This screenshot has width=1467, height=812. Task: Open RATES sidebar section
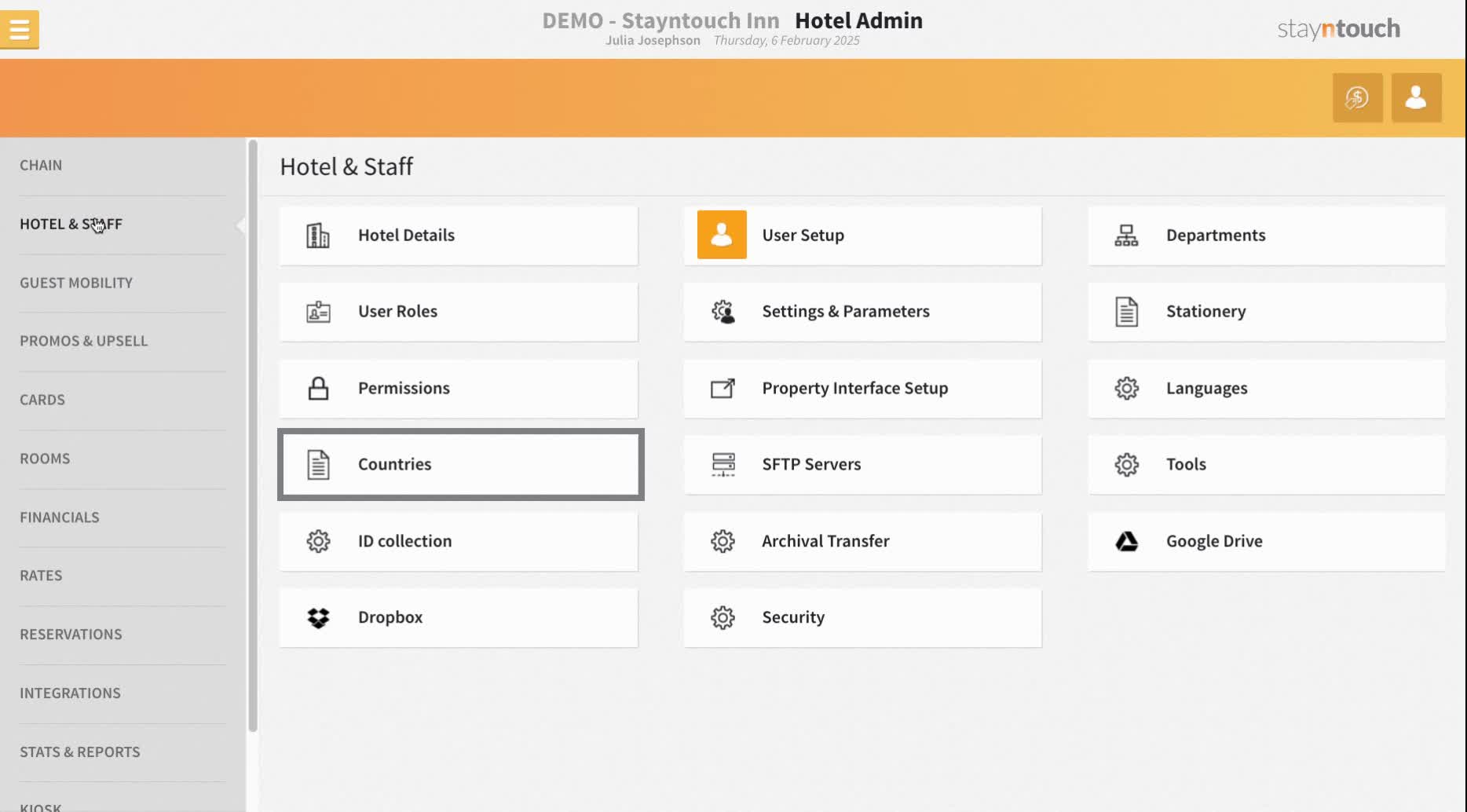[41, 576]
